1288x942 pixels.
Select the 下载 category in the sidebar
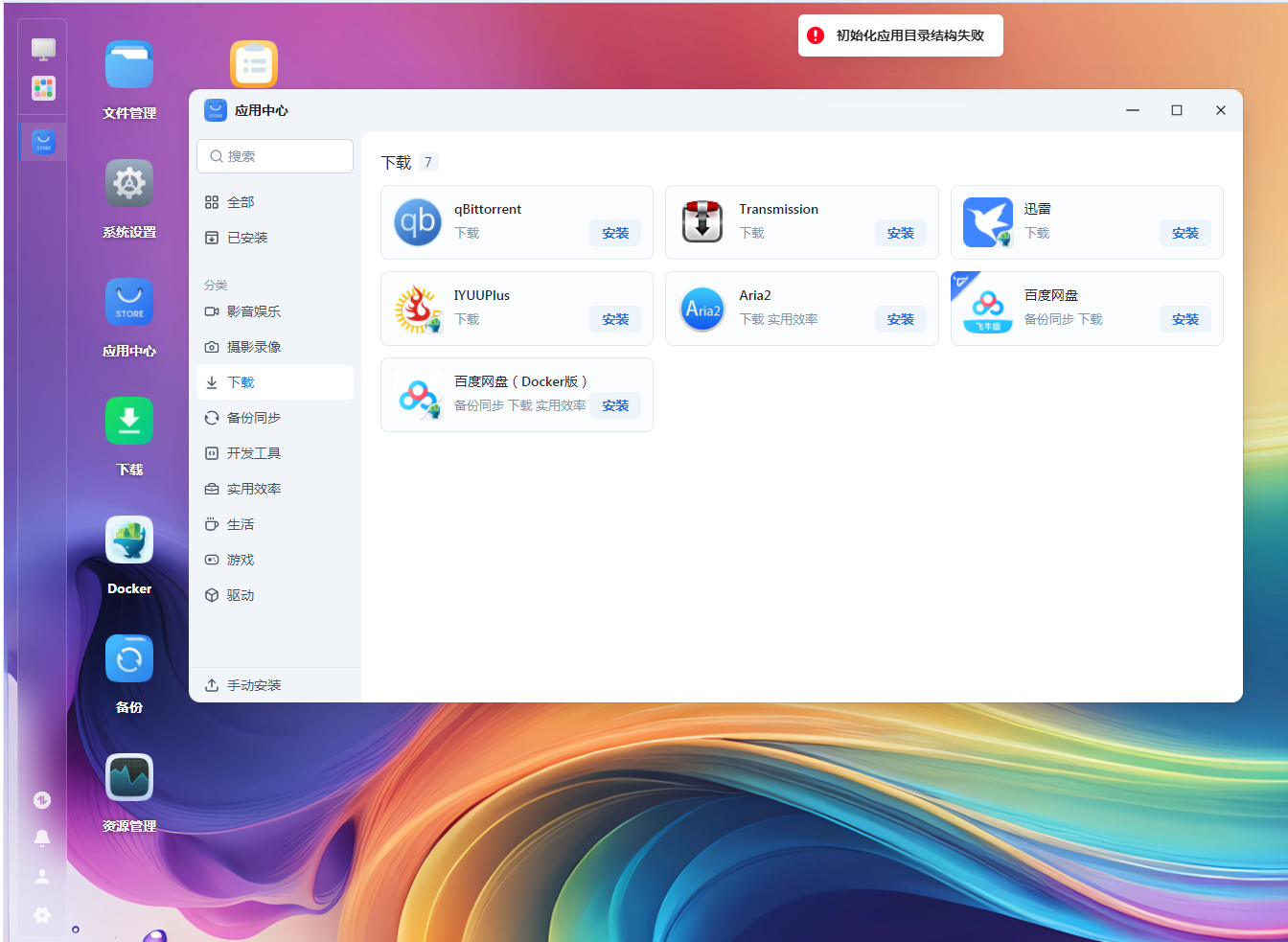click(x=275, y=382)
